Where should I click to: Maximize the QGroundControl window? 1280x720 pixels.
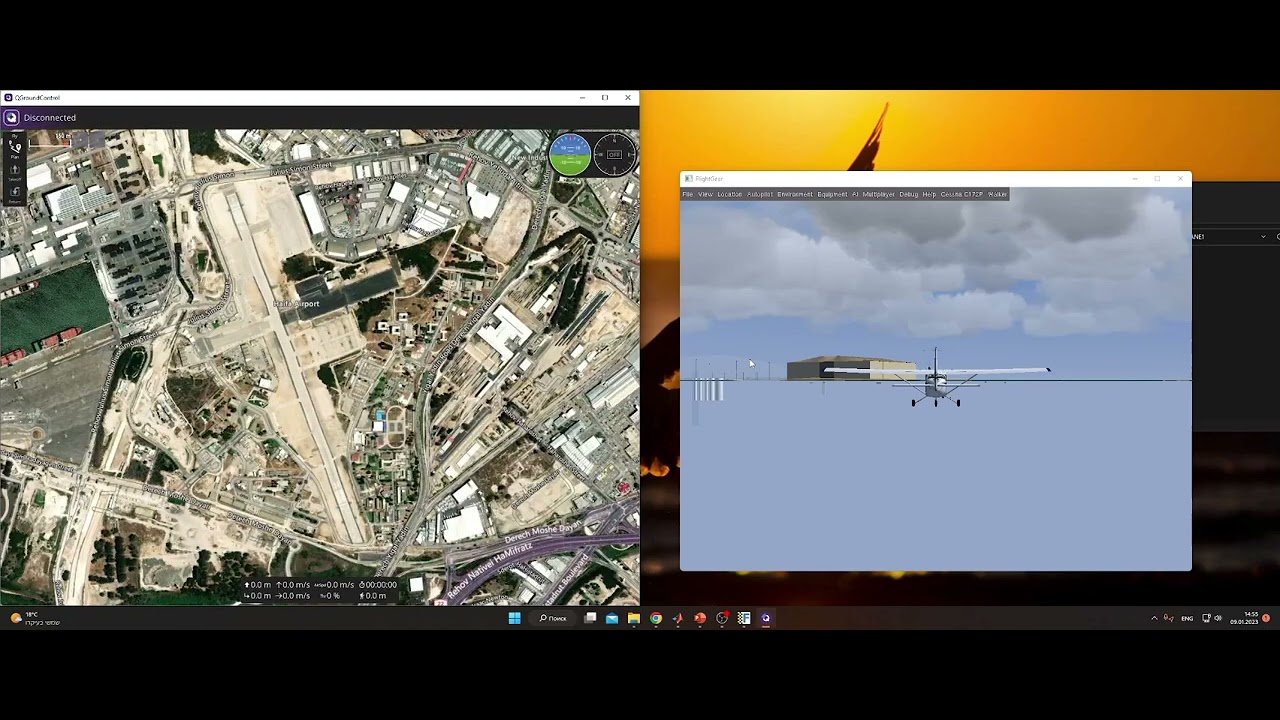click(x=605, y=98)
